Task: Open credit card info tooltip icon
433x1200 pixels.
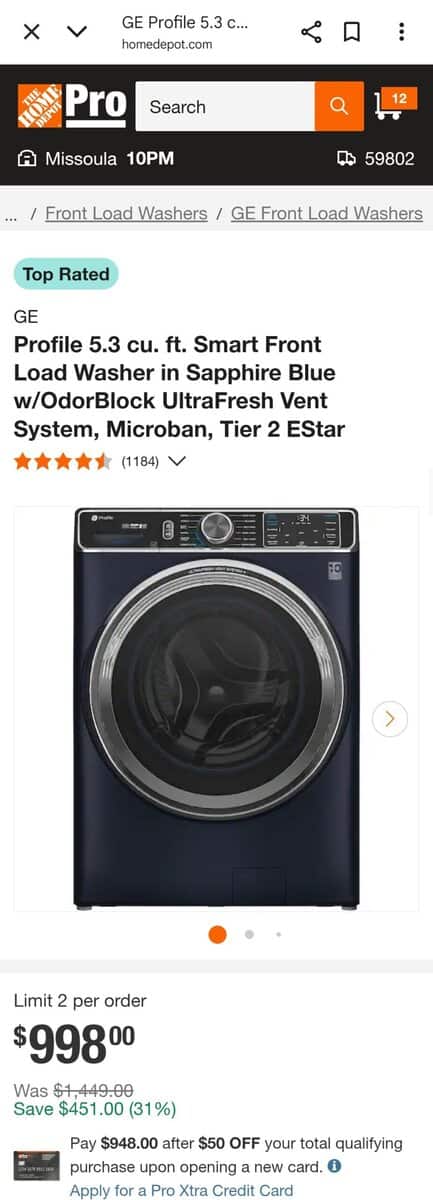Action: tap(334, 1166)
